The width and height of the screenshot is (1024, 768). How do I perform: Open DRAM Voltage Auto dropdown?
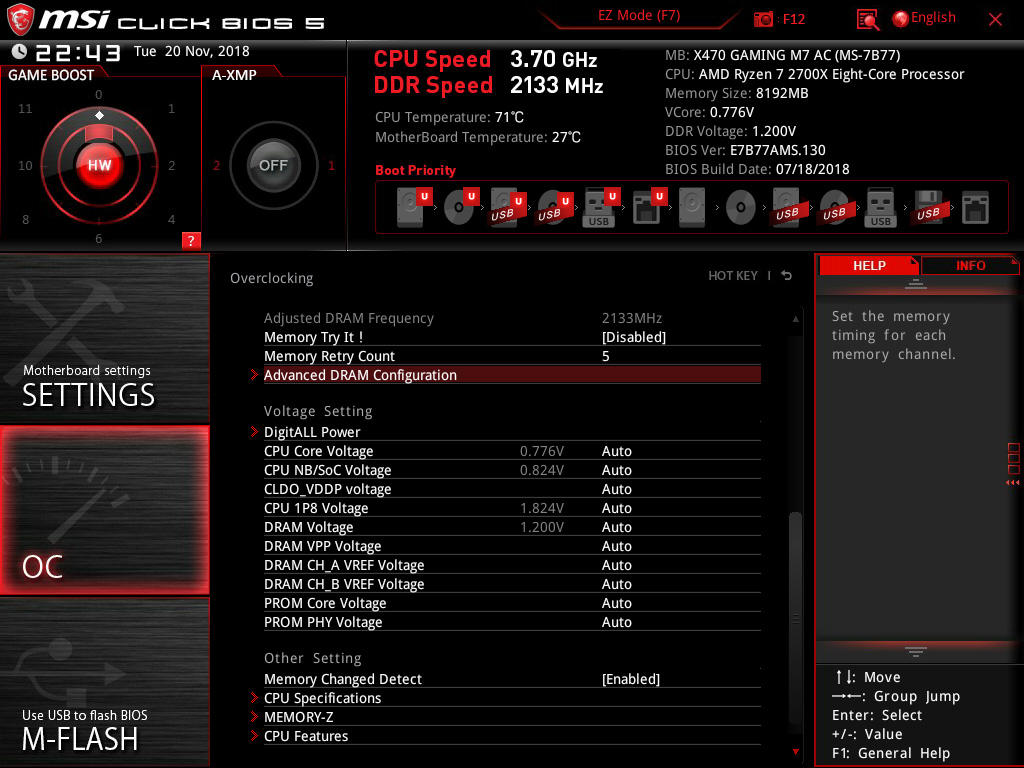(x=616, y=527)
